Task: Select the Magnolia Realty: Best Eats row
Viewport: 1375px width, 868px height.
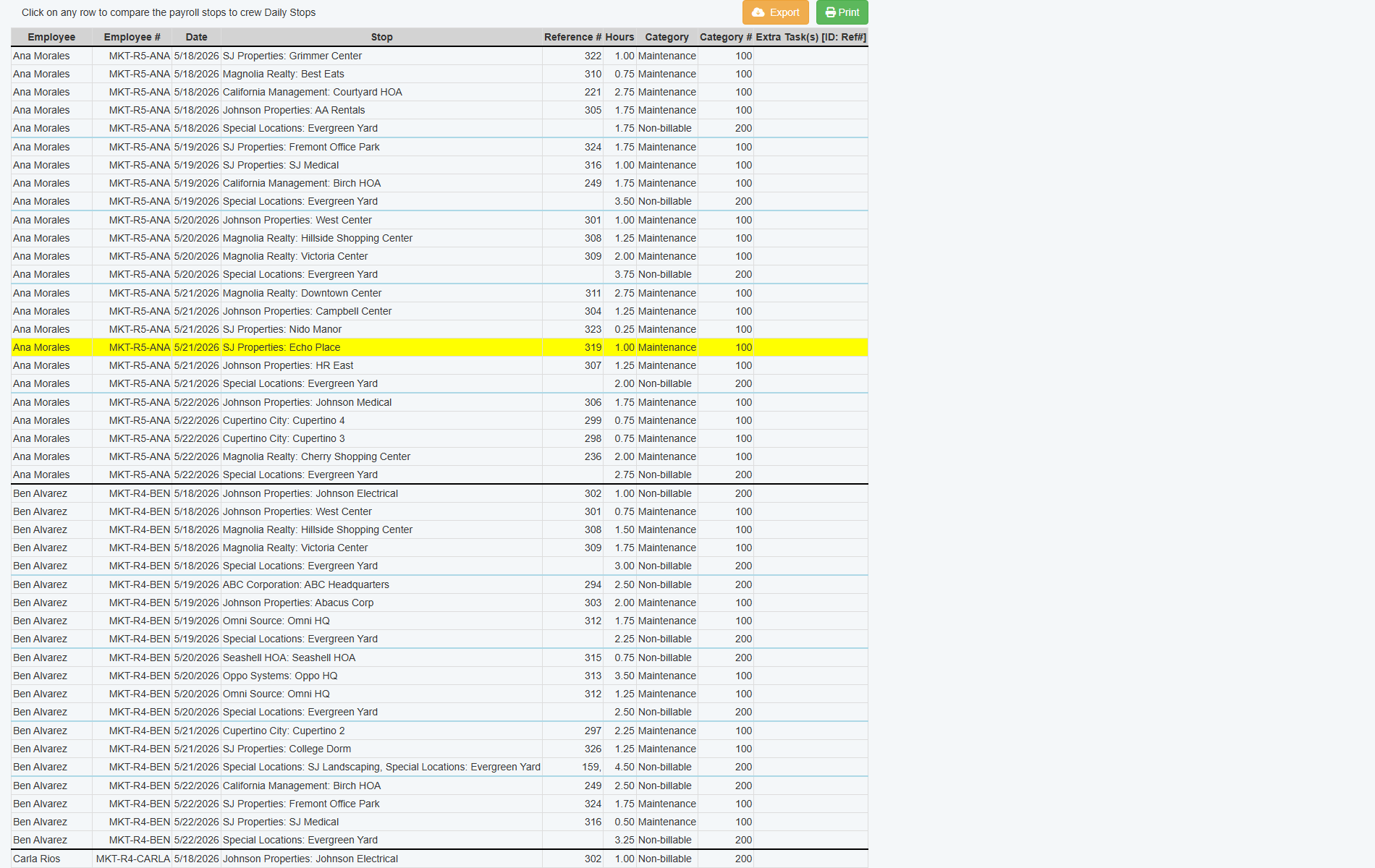Action: (x=439, y=74)
